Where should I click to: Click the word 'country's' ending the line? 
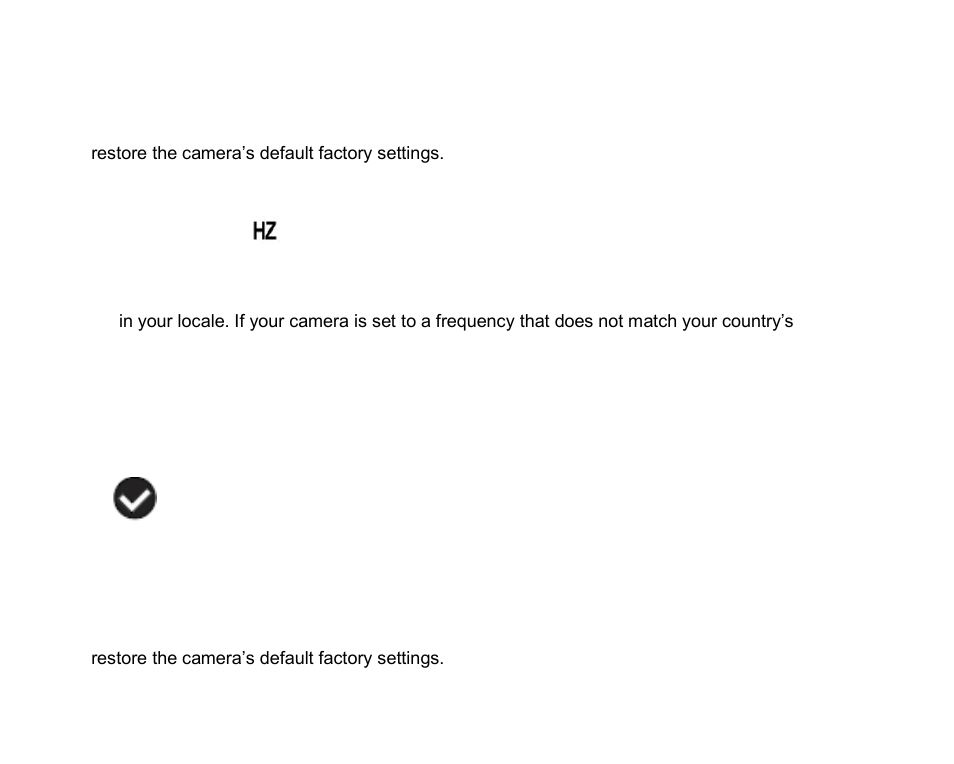click(757, 321)
